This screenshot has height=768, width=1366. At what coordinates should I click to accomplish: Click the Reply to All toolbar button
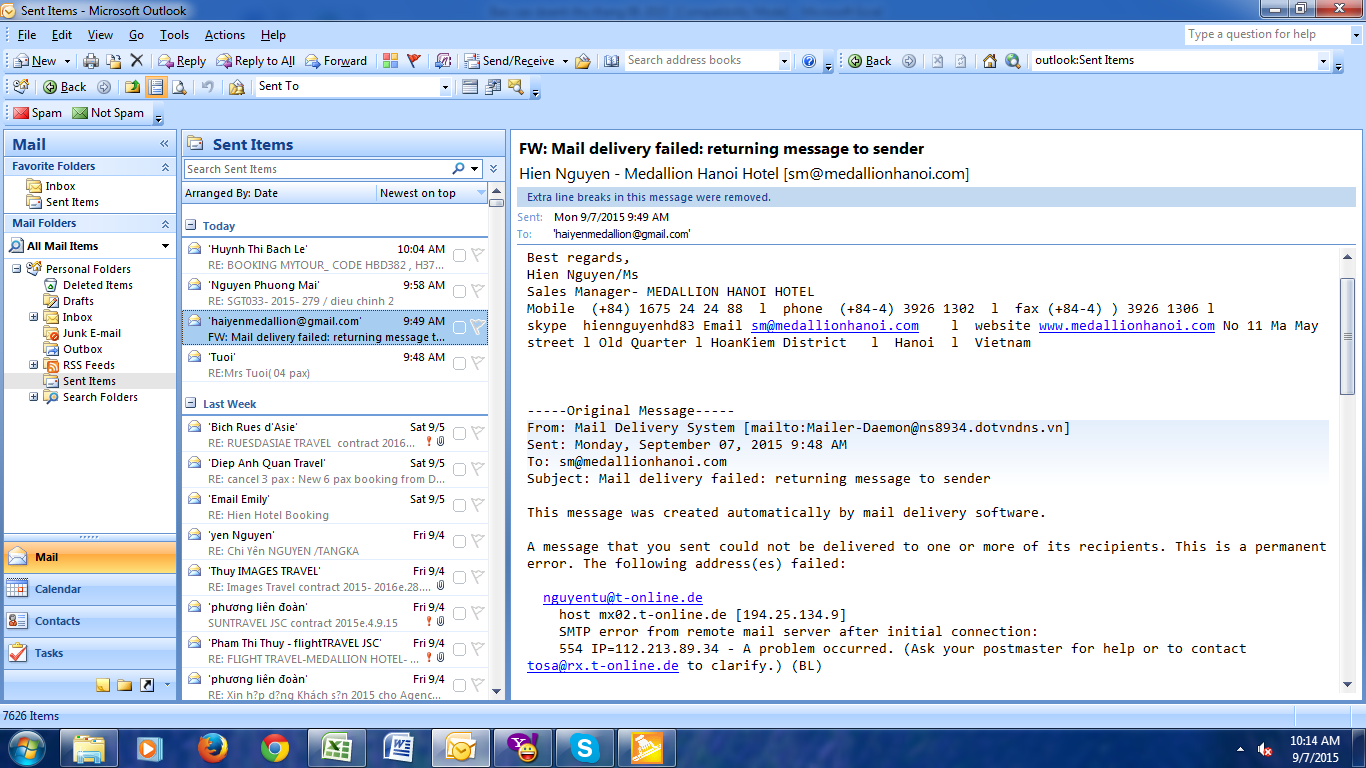[x=255, y=61]
